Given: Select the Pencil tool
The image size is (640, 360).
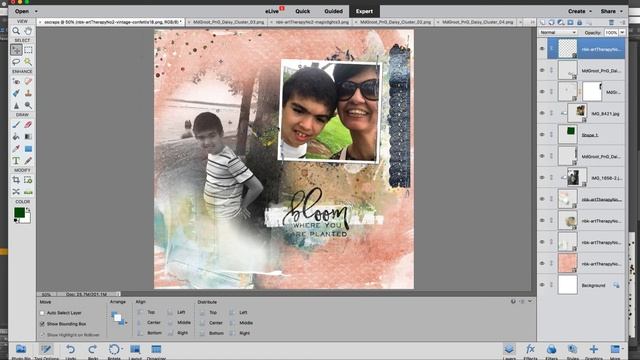Looking at the screenshot, I should [x=28, y=160].
